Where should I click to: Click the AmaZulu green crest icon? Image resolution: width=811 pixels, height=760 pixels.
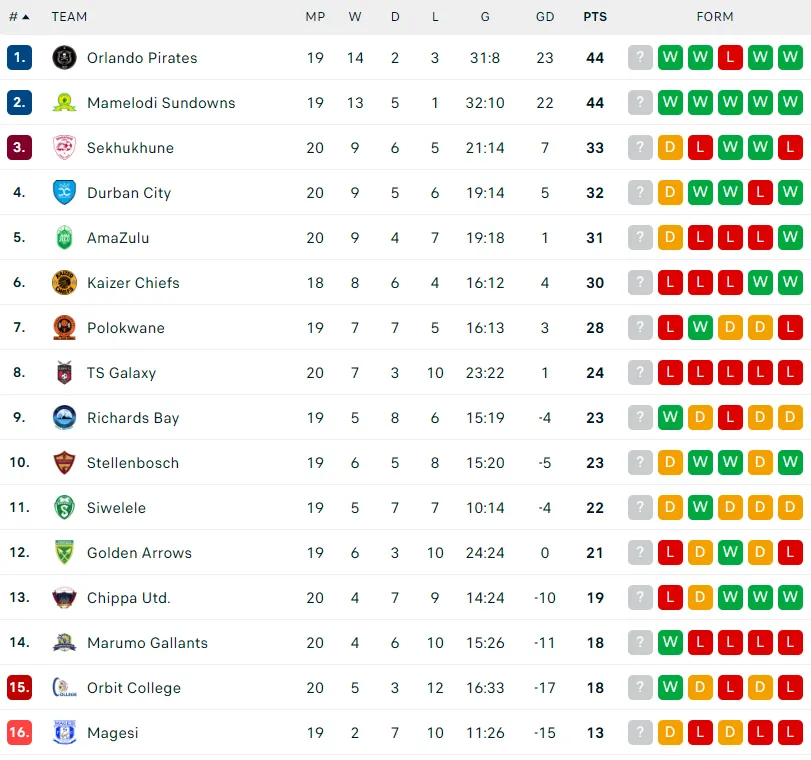coord(64,238)
